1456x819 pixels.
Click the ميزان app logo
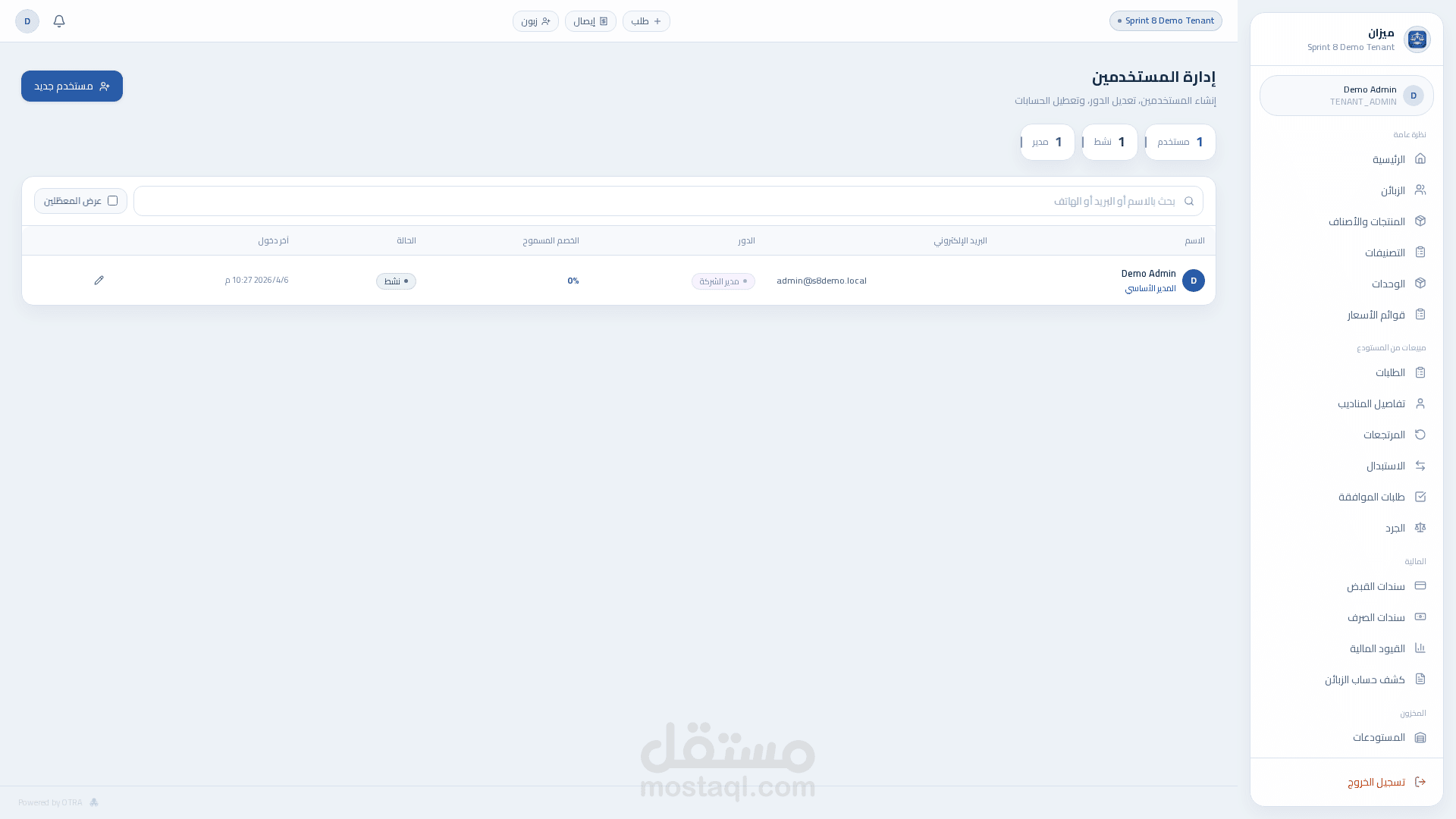[1417, 39]
